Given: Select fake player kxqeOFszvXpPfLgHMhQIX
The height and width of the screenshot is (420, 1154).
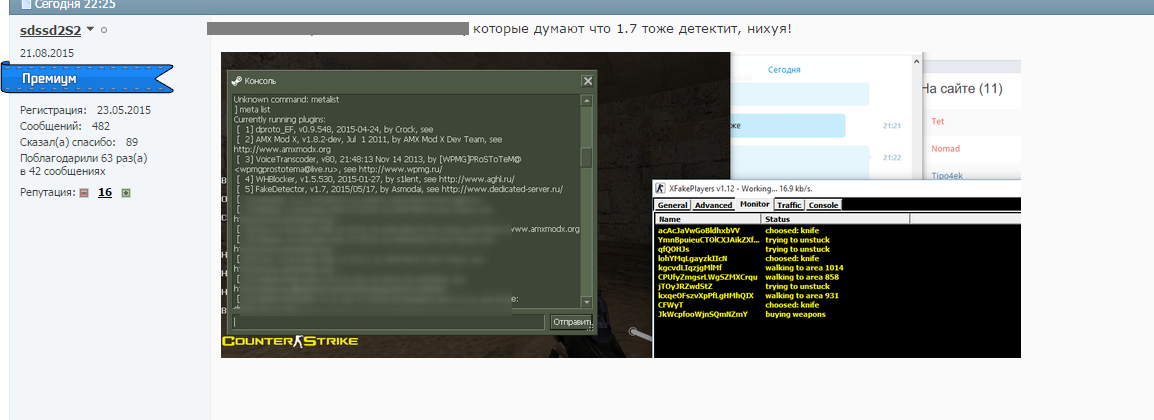Looking at the screenshot, I should point(706,296).
